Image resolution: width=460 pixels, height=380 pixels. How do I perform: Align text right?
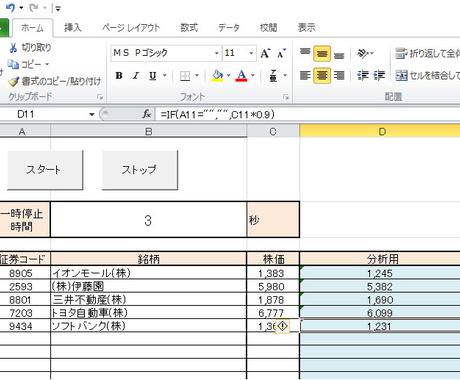tap(339, 76)
